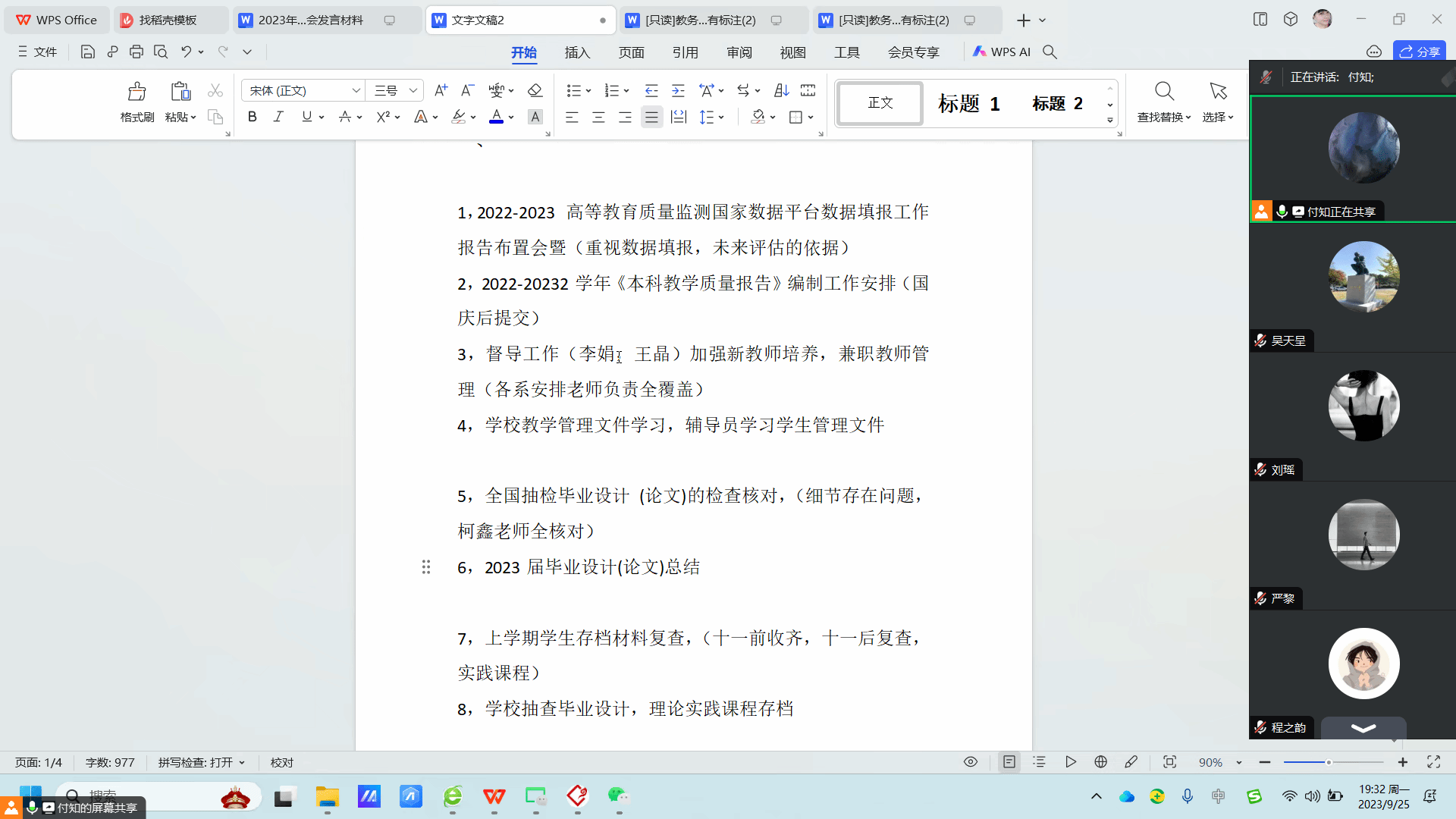Click the 分享 share button
1456x819 pixels.
pos(1420,52)
